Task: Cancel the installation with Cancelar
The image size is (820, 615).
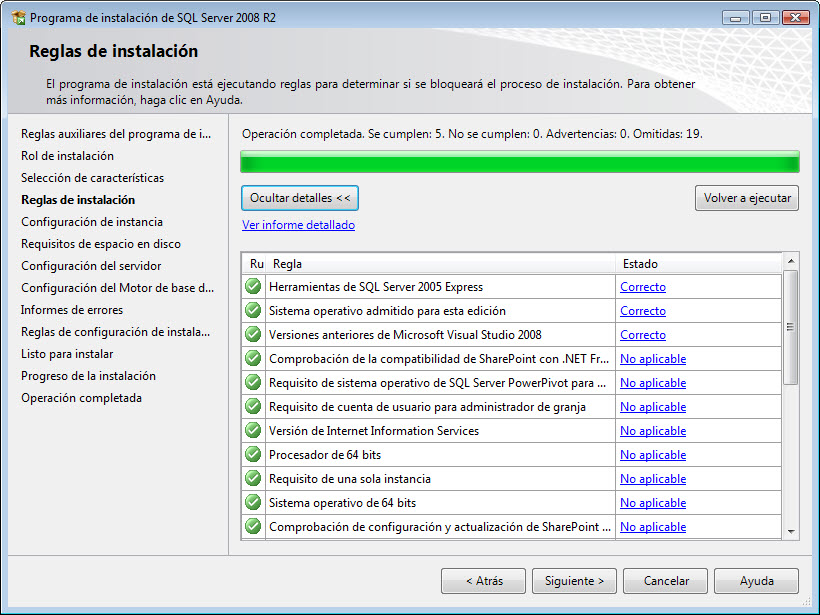Action: coord(665,581)
